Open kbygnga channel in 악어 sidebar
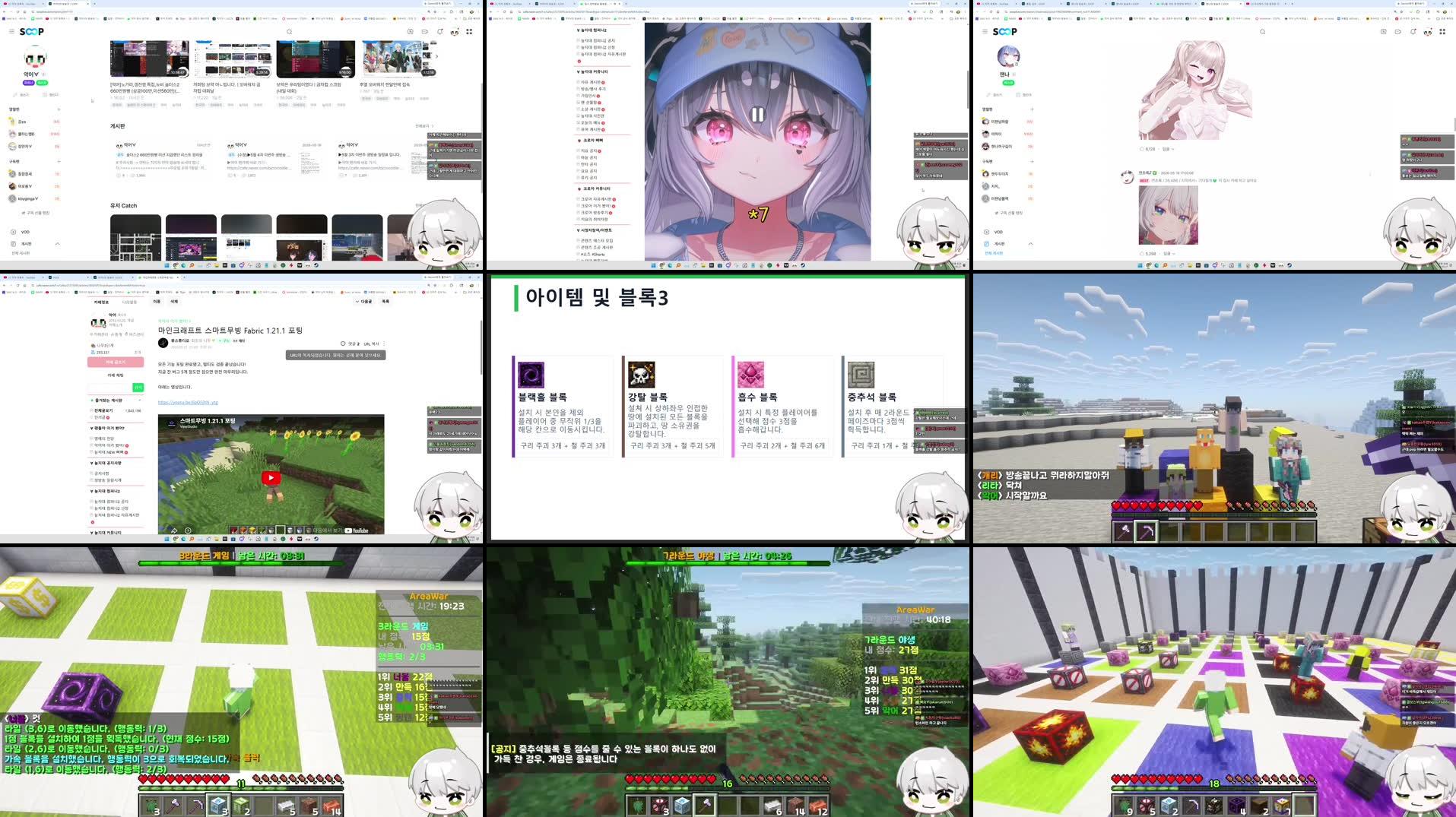 pyautogui.click(x=27, y=199)
